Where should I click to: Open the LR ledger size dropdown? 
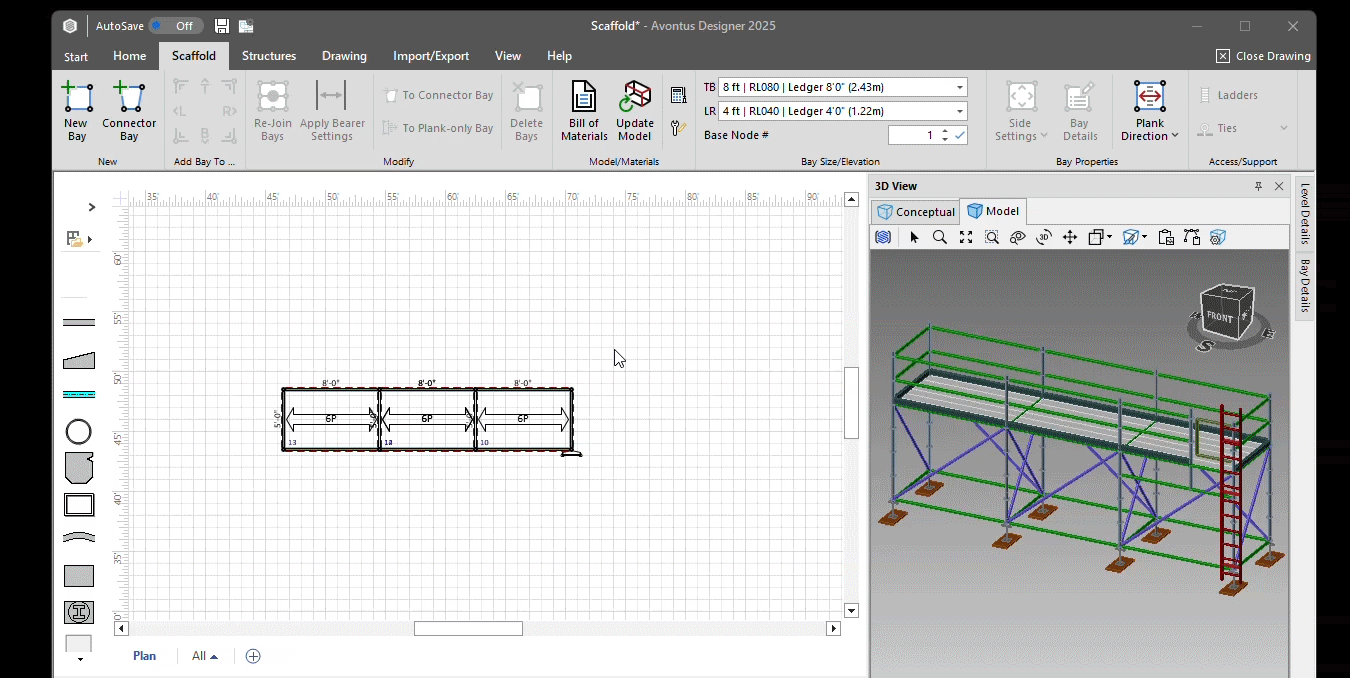(x=960, y=111)
